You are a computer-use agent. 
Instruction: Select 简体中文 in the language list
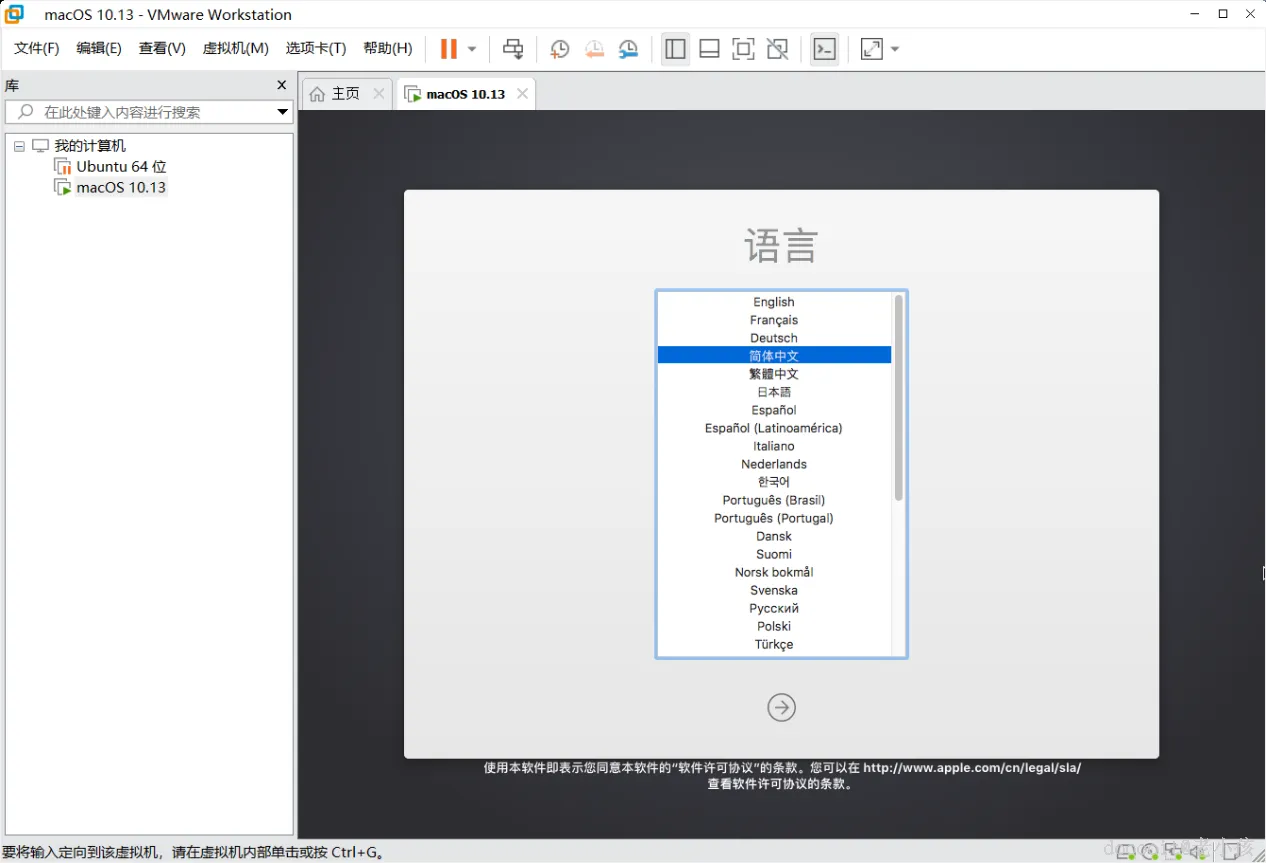tap(774, 355)
